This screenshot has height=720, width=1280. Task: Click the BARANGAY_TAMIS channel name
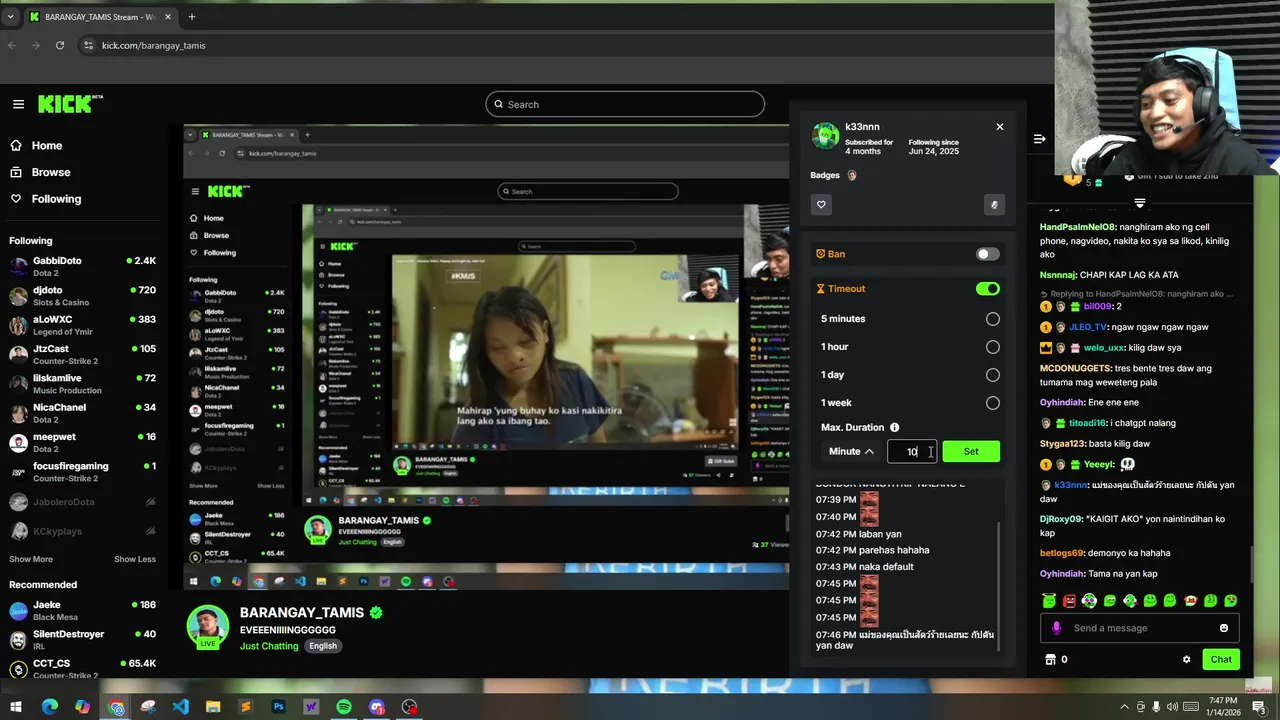pyautogui.click(x=302, y=612)
